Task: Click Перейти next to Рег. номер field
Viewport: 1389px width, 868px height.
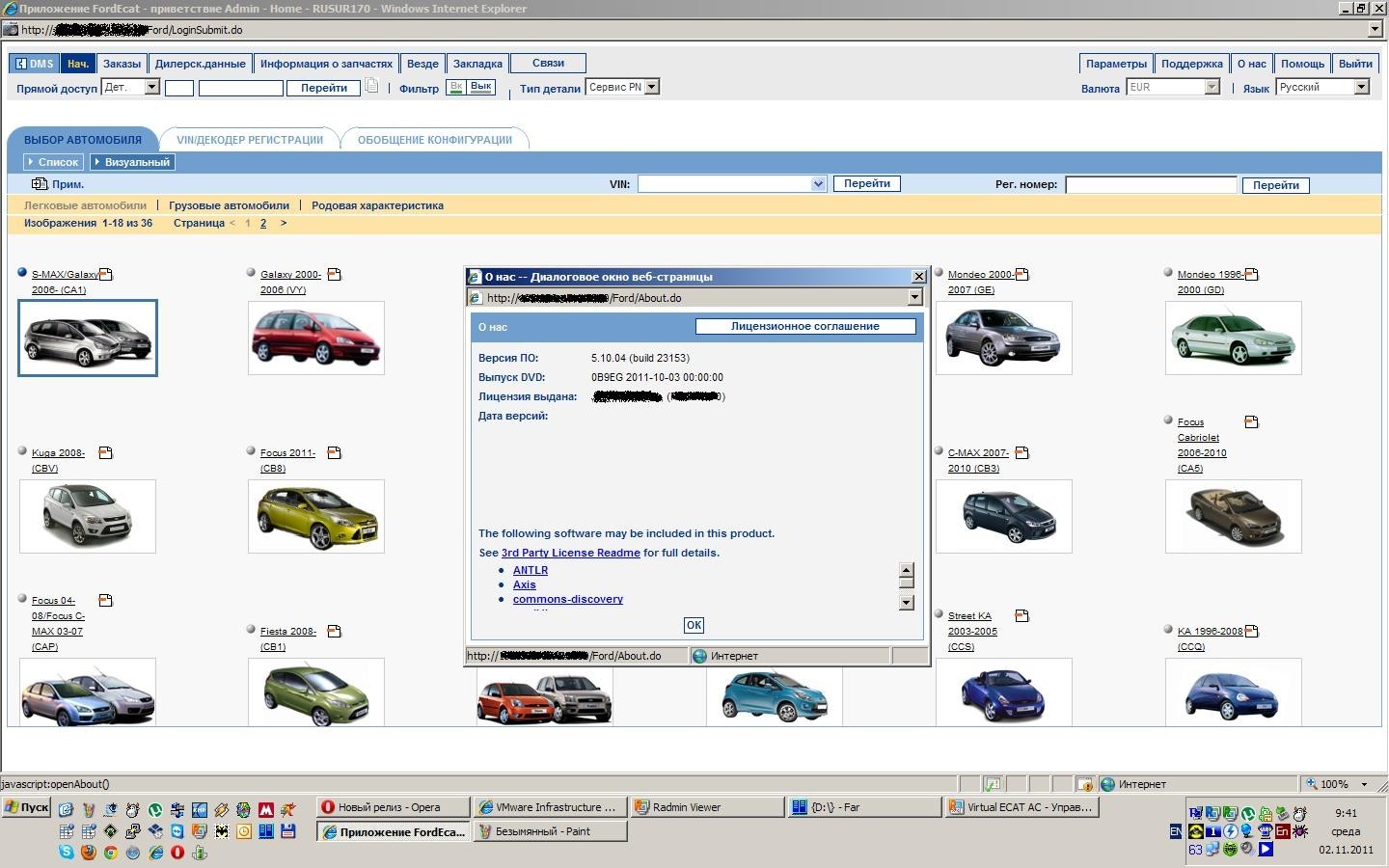Action: tap(1275, 185)
